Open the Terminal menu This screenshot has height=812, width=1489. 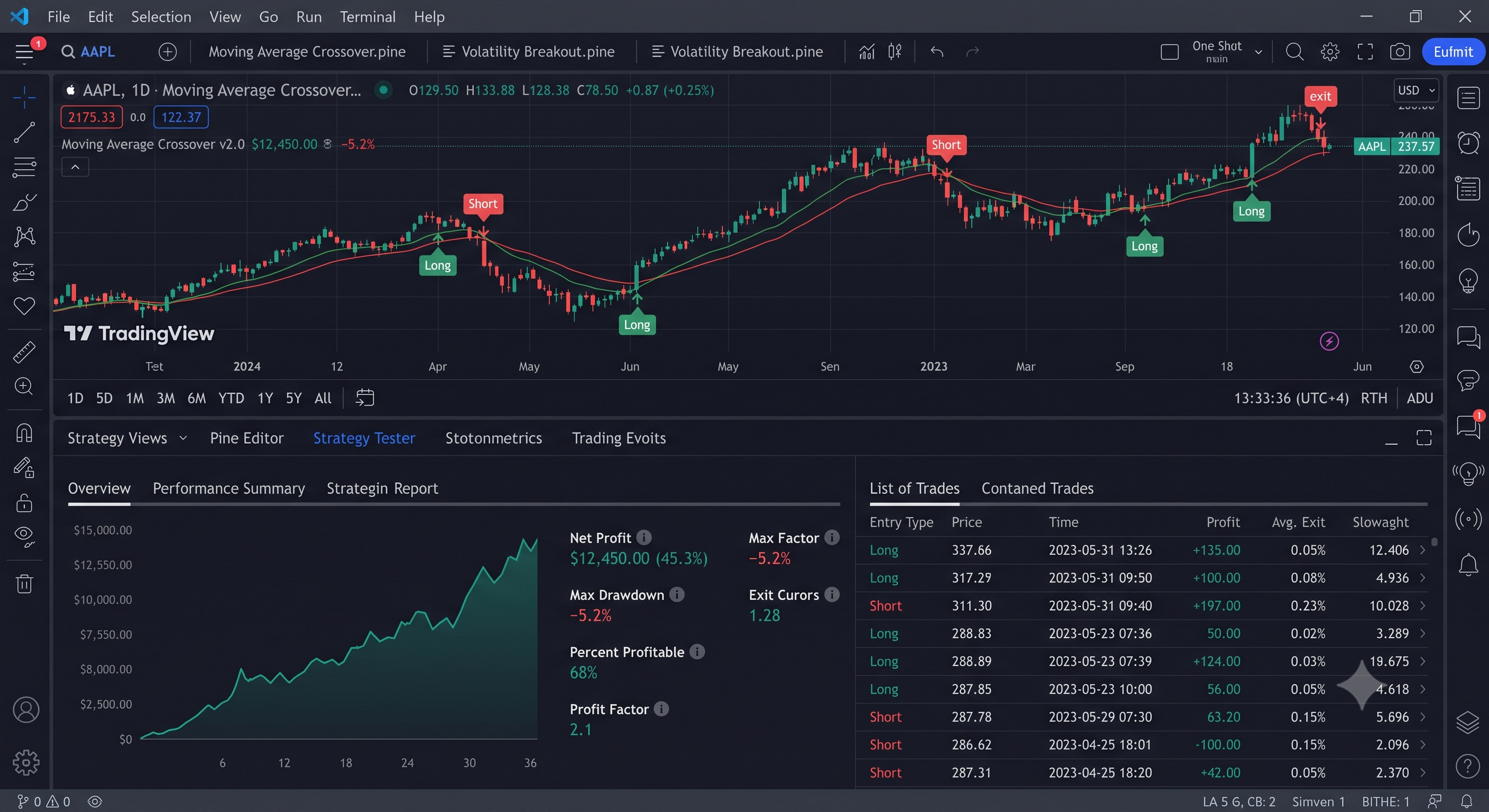[x=367, y=17]
